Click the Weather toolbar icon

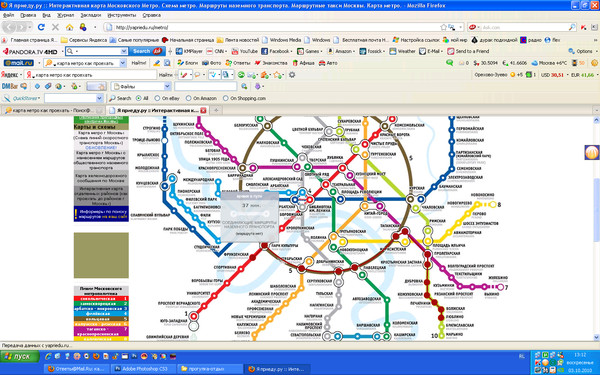[x=402, y=51]
